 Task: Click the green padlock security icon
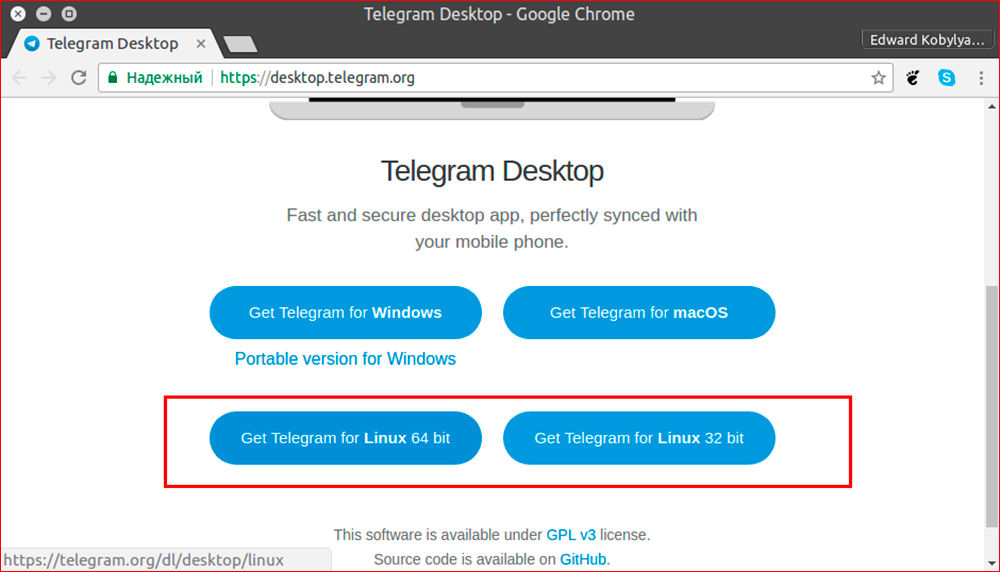[x=113, y=78]
